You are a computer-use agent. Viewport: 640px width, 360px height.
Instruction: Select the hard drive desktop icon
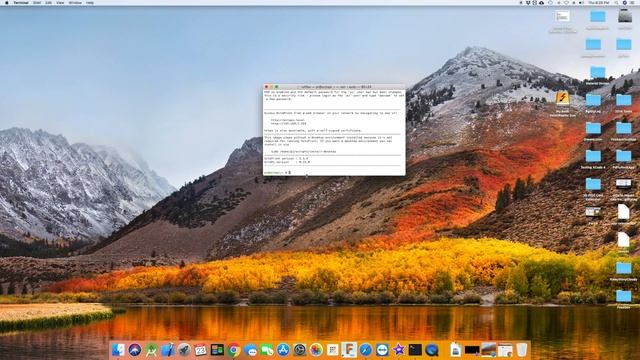(624, 16)
